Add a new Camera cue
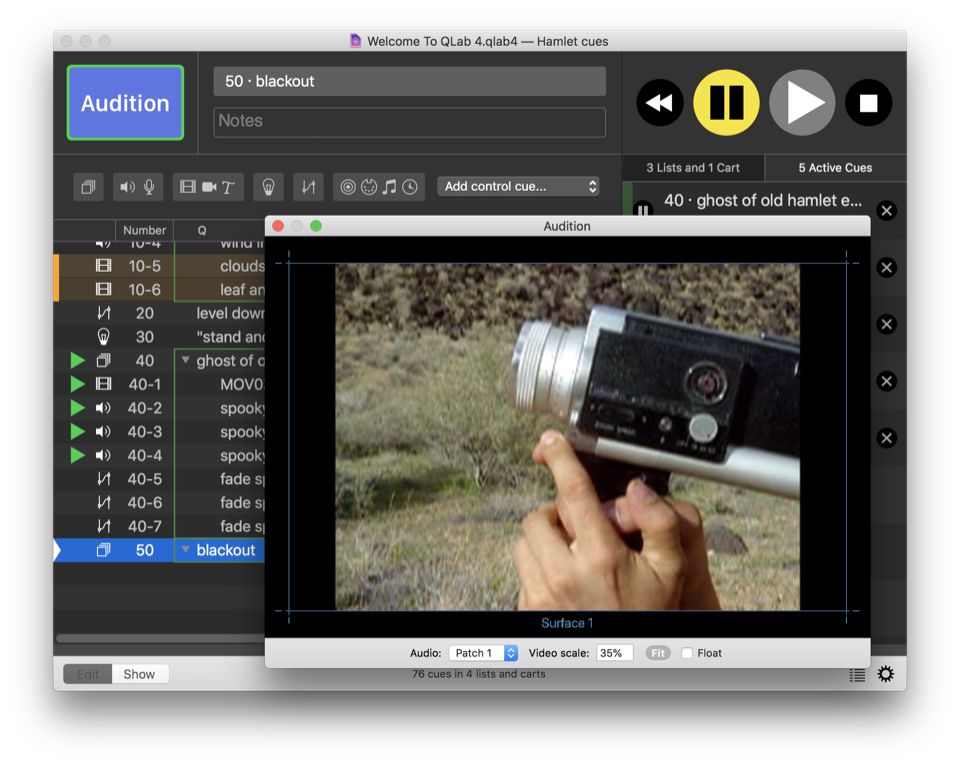The width and height of the screenshot is (960, 767). pos(209,187)
